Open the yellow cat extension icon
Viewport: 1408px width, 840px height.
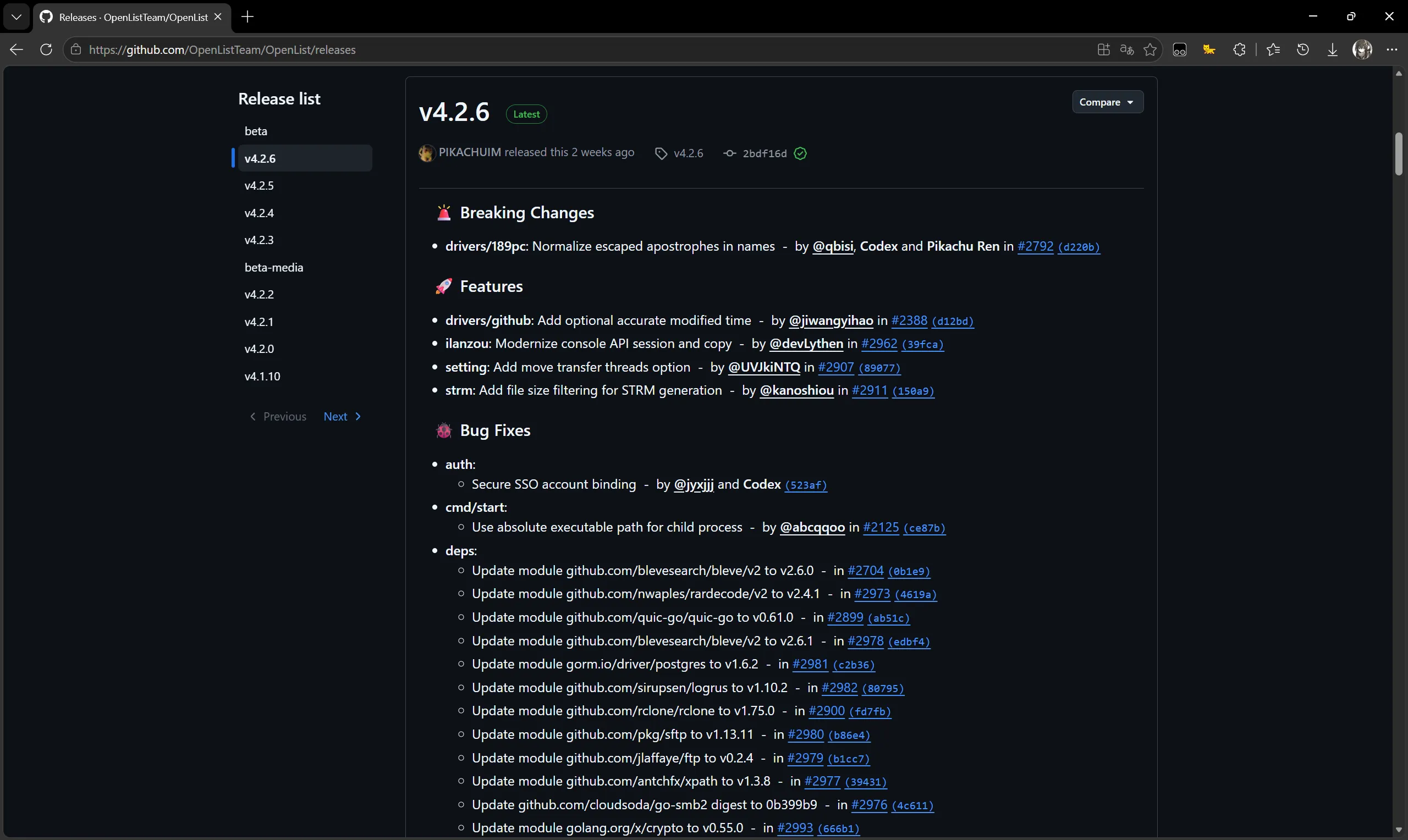(1209, 50)
